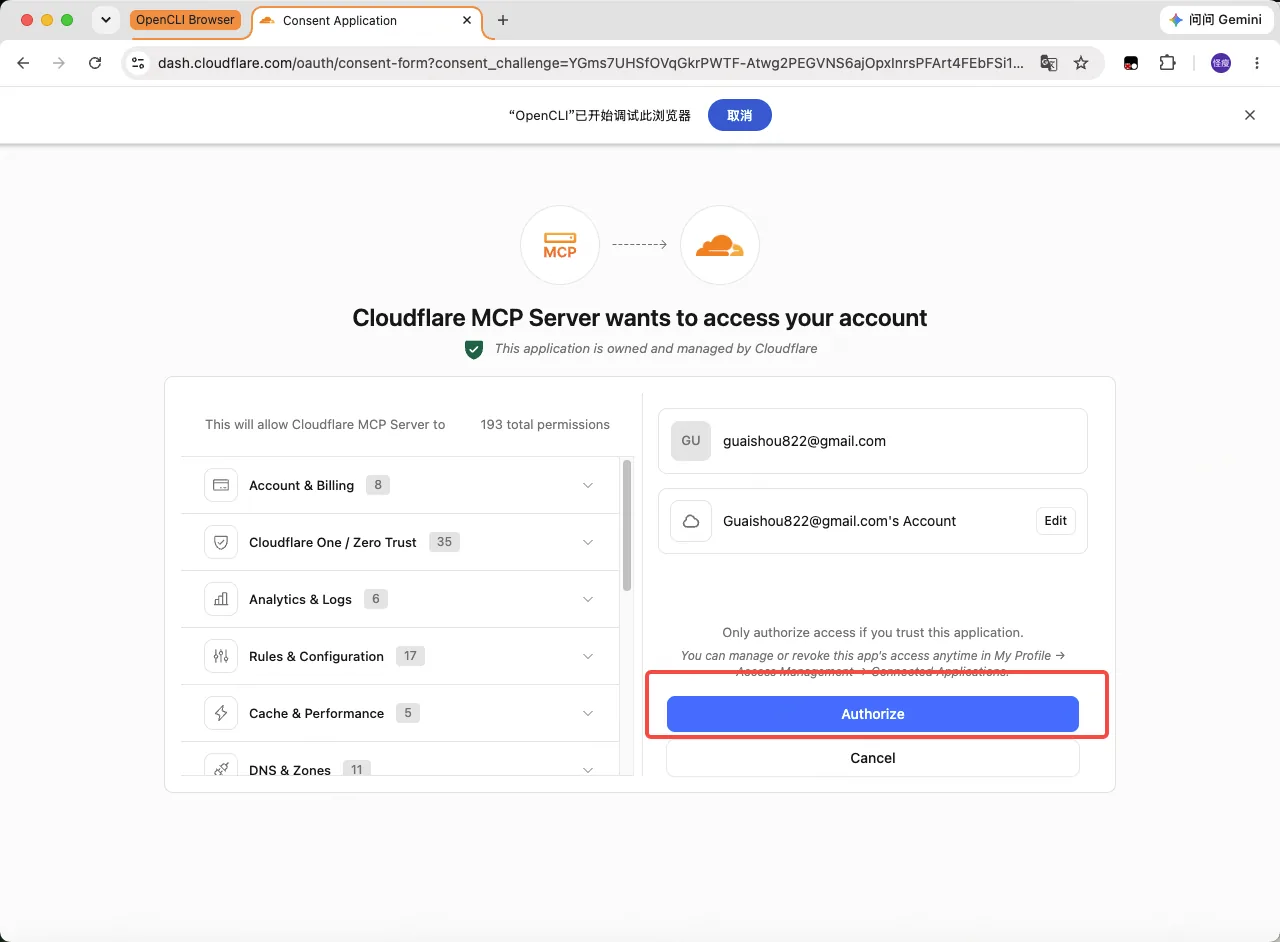Image resolution: width=1280 pixels, height=942 pixels.
Task: Click the translate page icon
Action: tap(1048, 62)
